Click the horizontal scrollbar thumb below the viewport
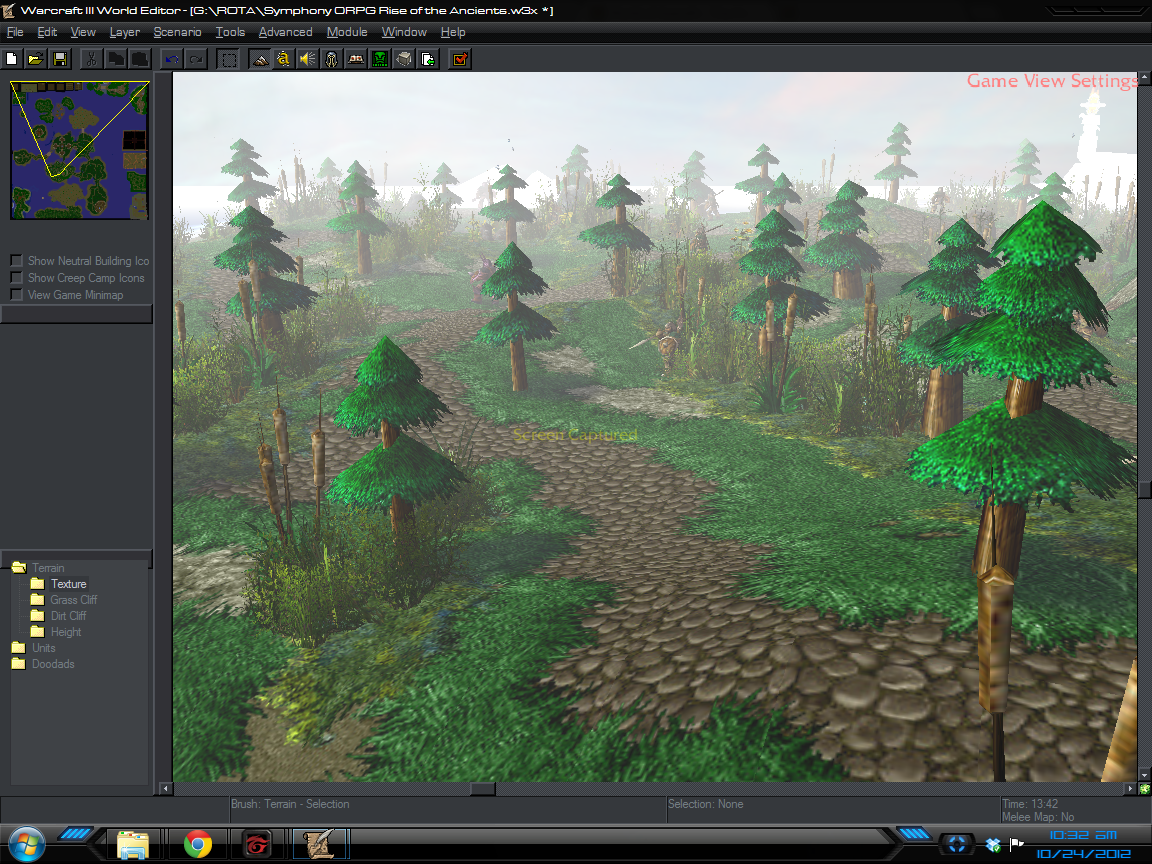1152x864 pixels. (x=482, y=788)
